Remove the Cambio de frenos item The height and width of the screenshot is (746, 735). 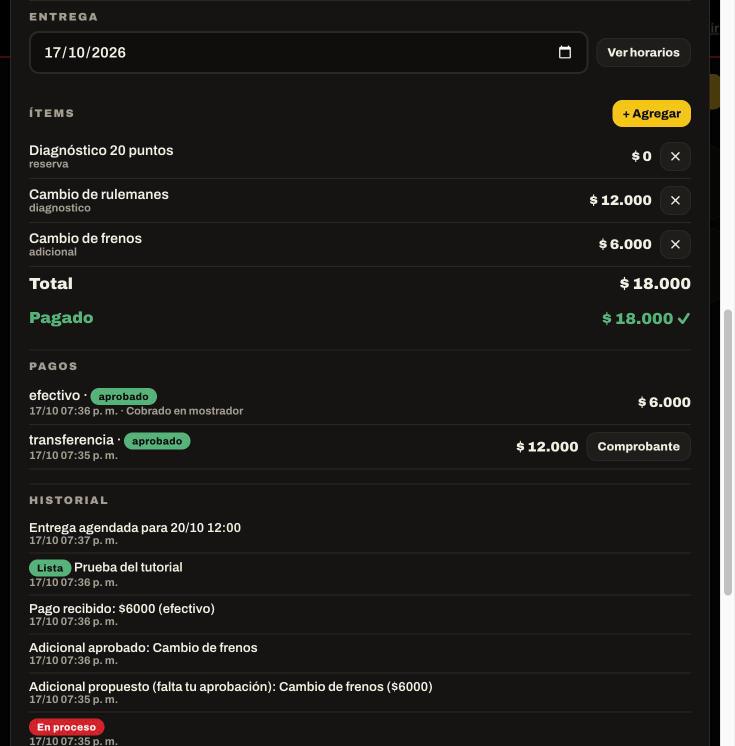675,244
